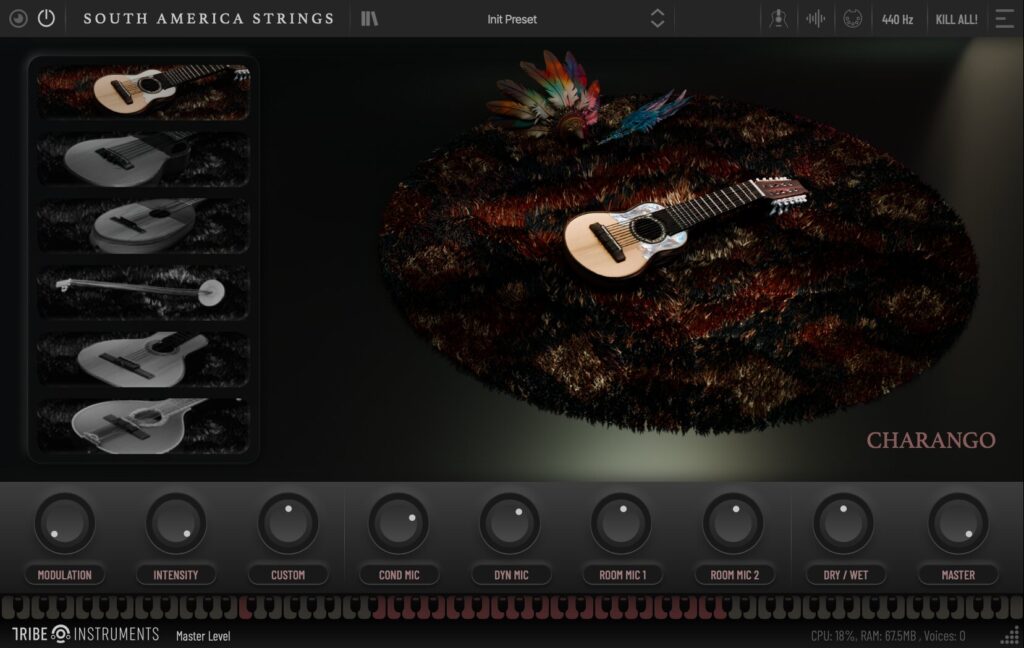Screen dimensions: 1024x648
Task: Click the CPU and RAM usage readout
Action: point(888,636)
